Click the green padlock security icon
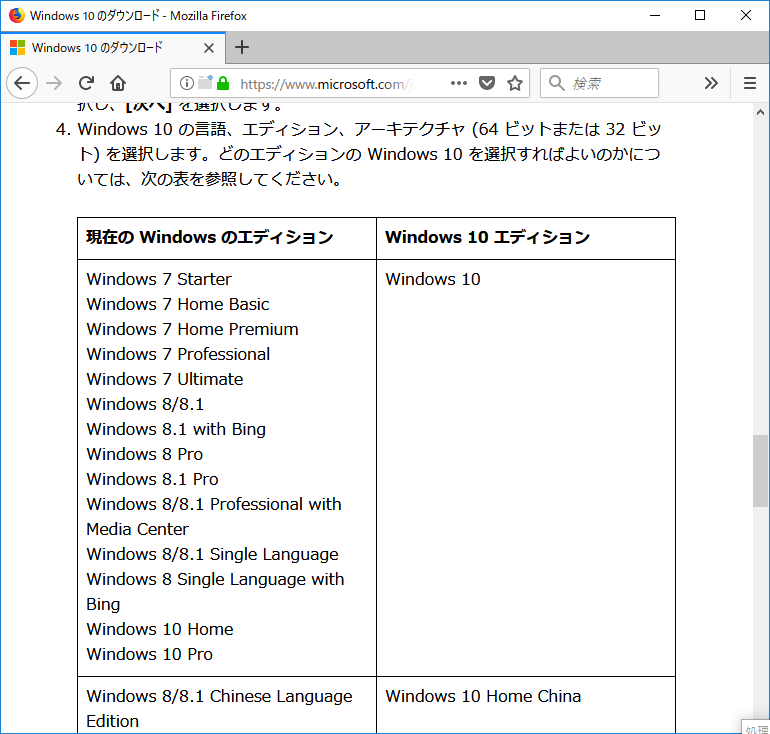The width and height of the screenshot is (770, 734). point(223,83)
